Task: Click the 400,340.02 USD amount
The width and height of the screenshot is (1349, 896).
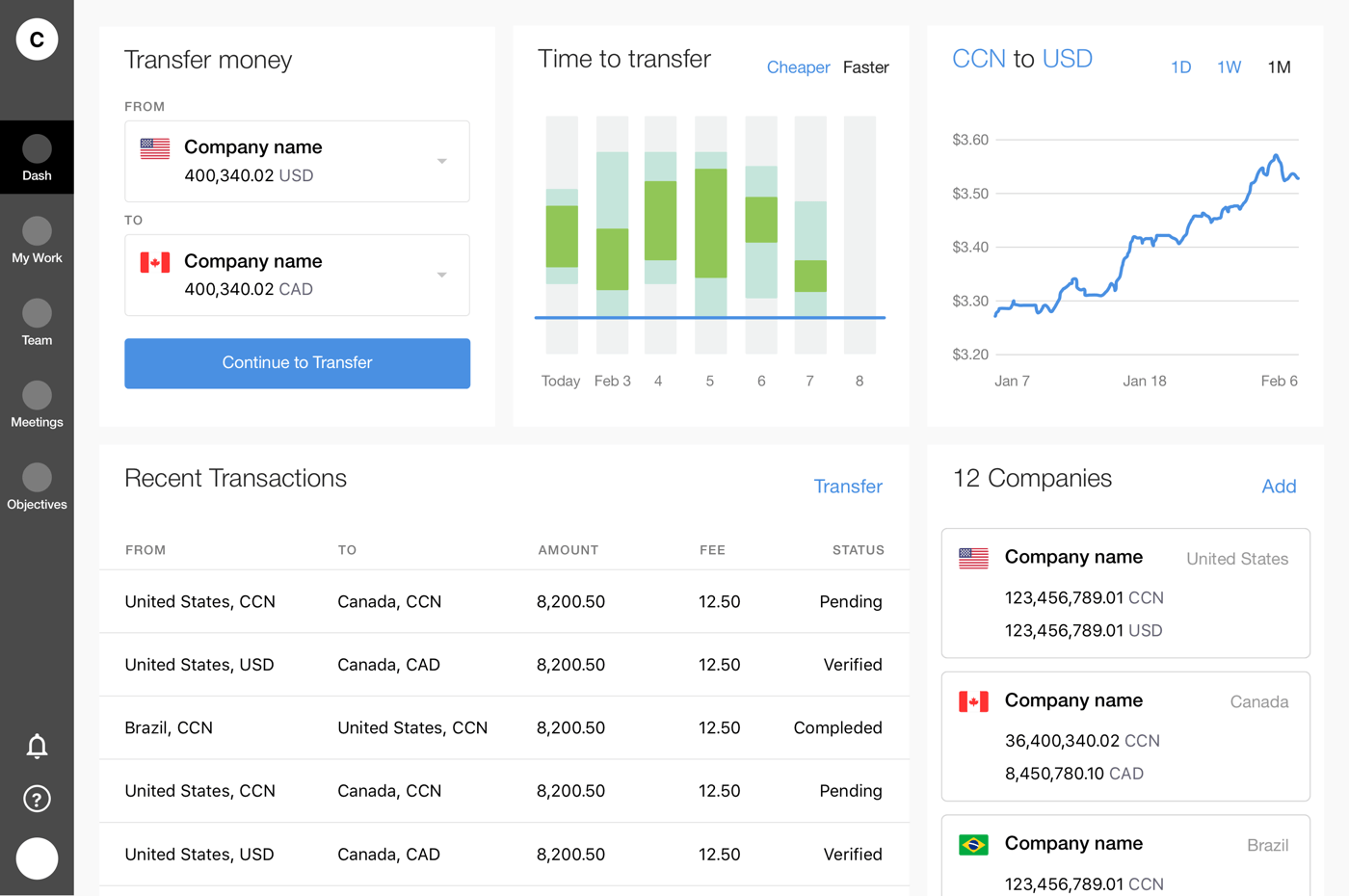Action: tap(249, 176)
